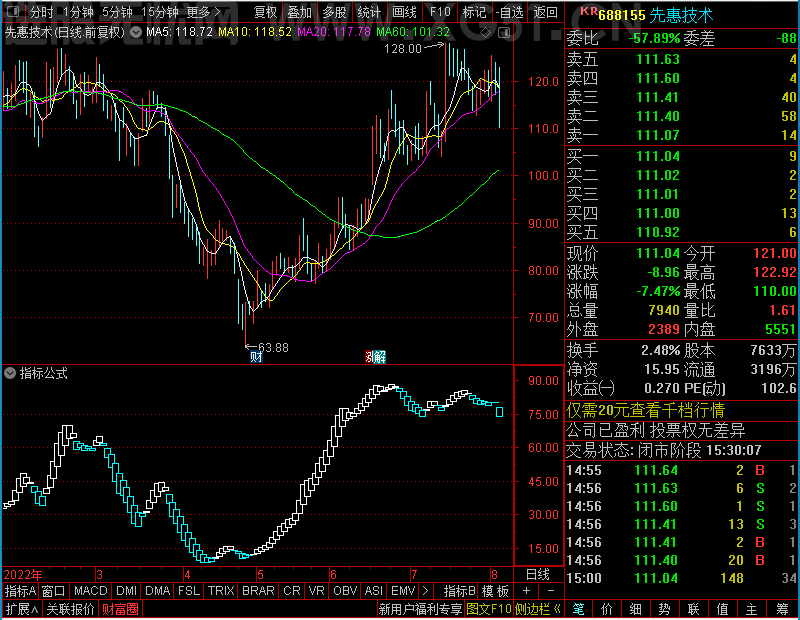Expand the 更多 periods menu
This screenshot has width=800, height=620.
tap(204, 12)
